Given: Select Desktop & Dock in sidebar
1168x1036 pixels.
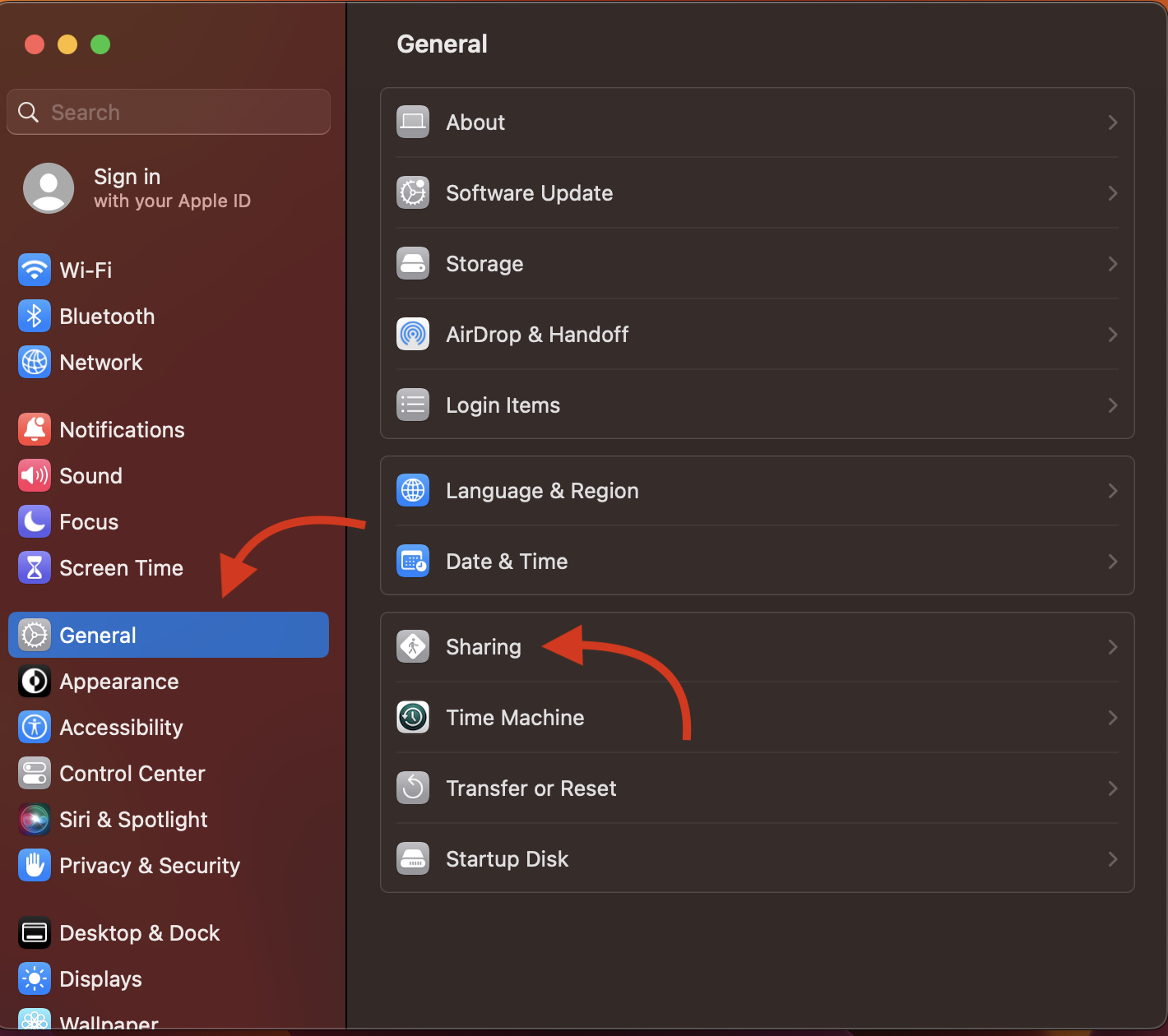Looking at the screenshot, I should [139, 933].
